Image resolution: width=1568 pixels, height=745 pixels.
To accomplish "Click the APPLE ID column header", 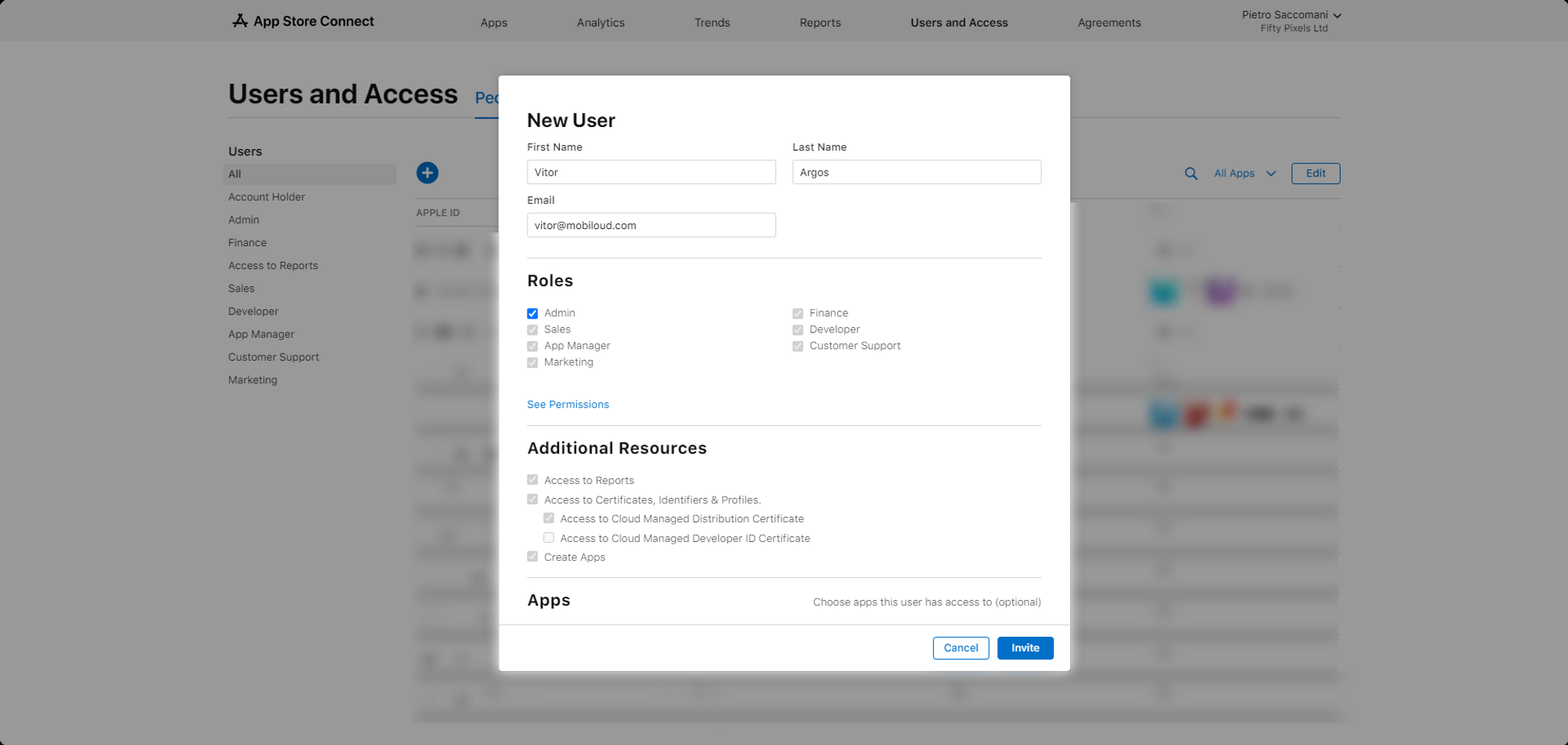I will click(438, 213).
